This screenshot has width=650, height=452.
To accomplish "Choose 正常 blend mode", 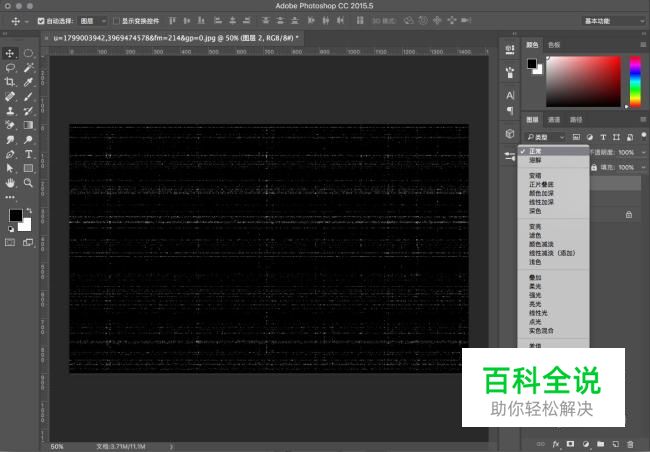I will 553,151.
